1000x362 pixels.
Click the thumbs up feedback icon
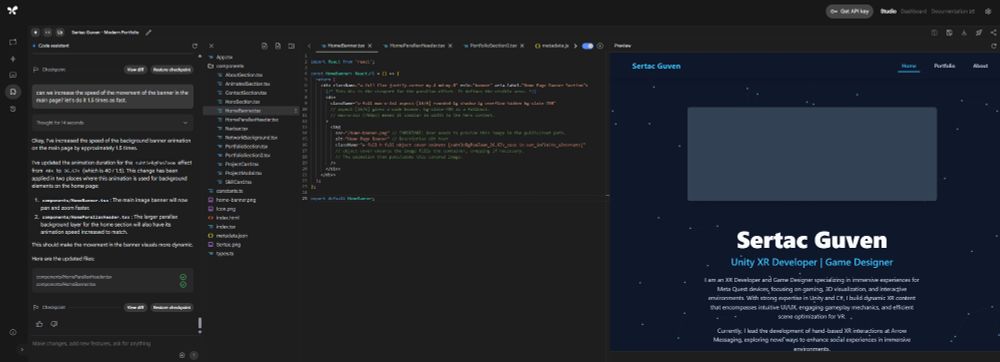pos(40,324)
